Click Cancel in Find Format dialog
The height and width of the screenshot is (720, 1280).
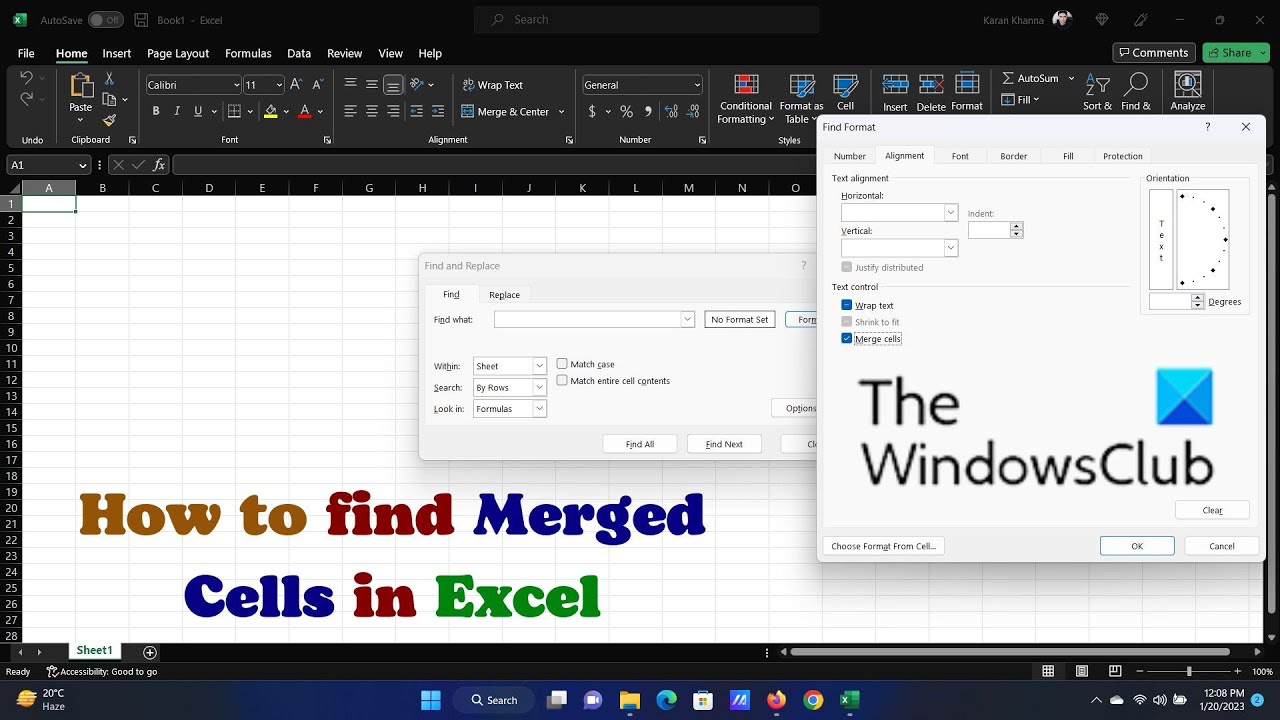point(1222,546)
